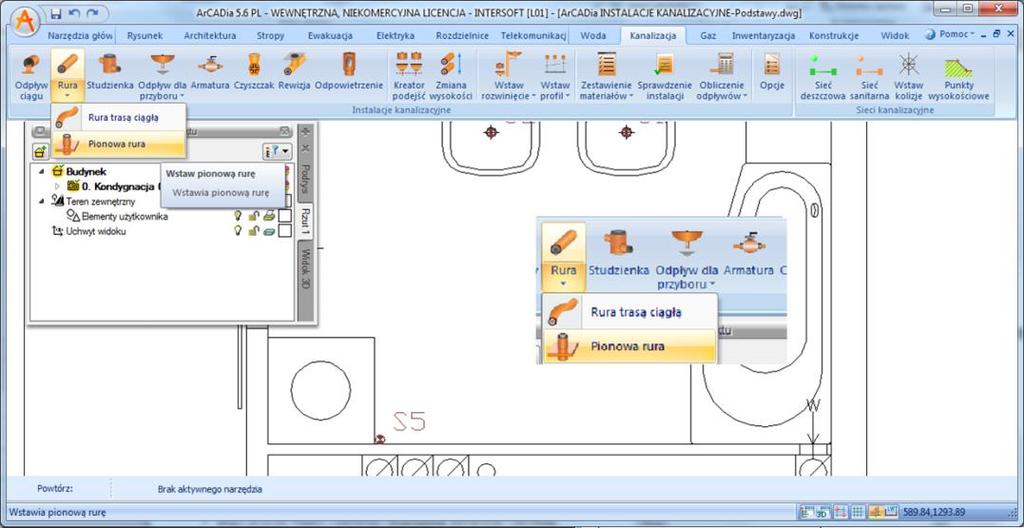Select the Sieć sanitarna tool
This screenshot has height=528, width=1024.
click(869, 77)
